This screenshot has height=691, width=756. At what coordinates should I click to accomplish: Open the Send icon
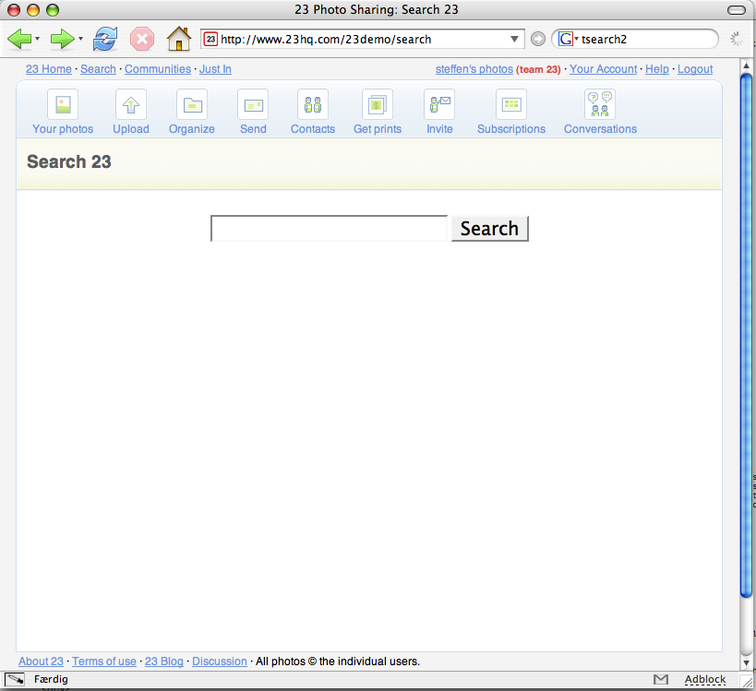tap(253, 104)
